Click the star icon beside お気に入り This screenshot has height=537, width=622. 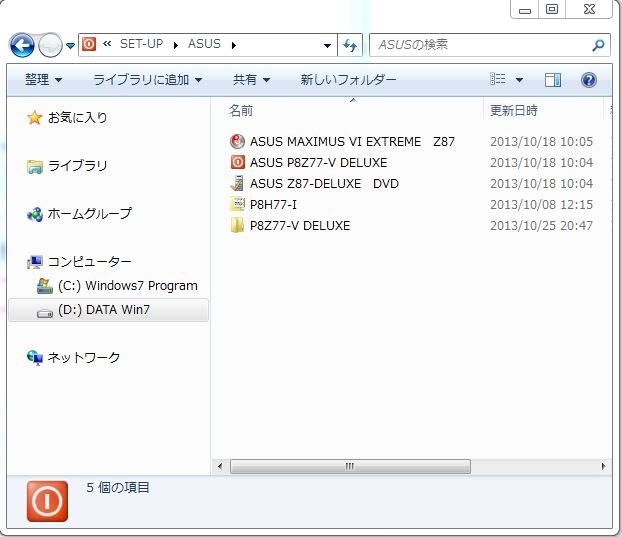(35, 118)
